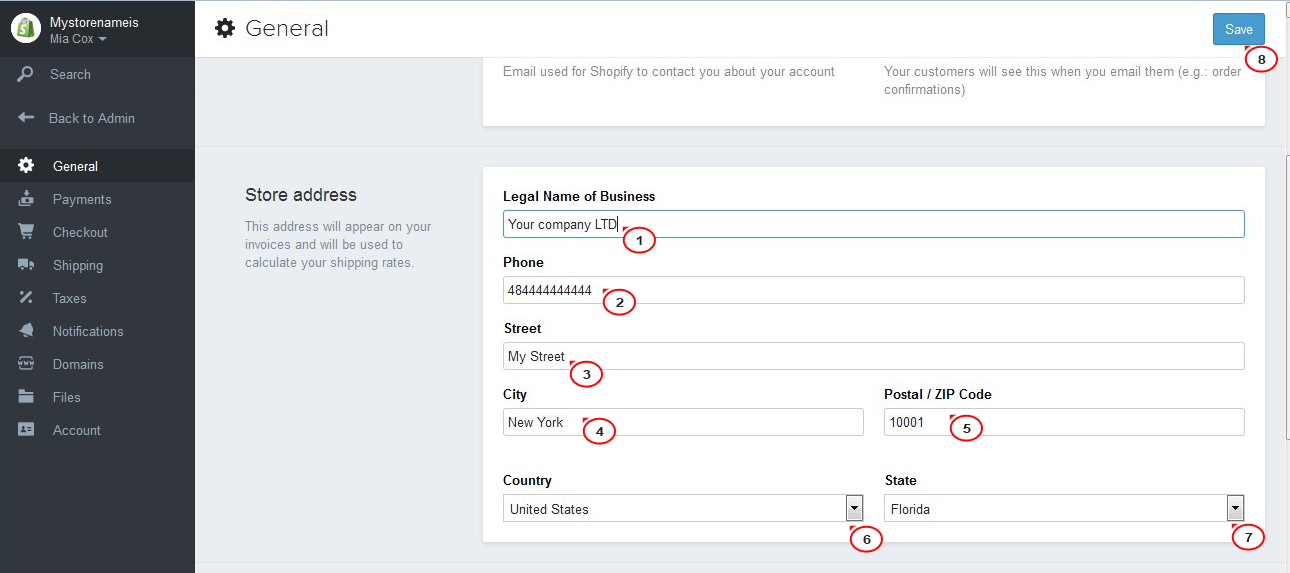This screenshot has height=573, width=1290.
Task: Open the State dropdown showing Florida
Action: click(1065, 508)
